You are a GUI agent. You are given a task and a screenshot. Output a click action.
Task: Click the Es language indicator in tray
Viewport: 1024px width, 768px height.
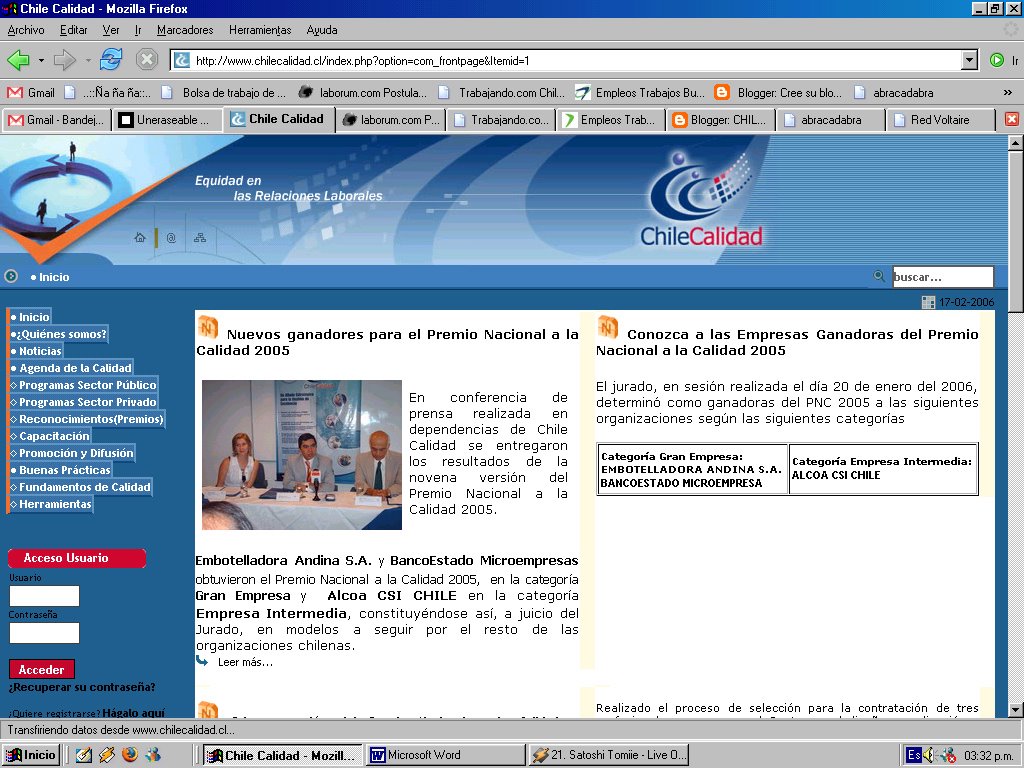[x=914, y=755]
